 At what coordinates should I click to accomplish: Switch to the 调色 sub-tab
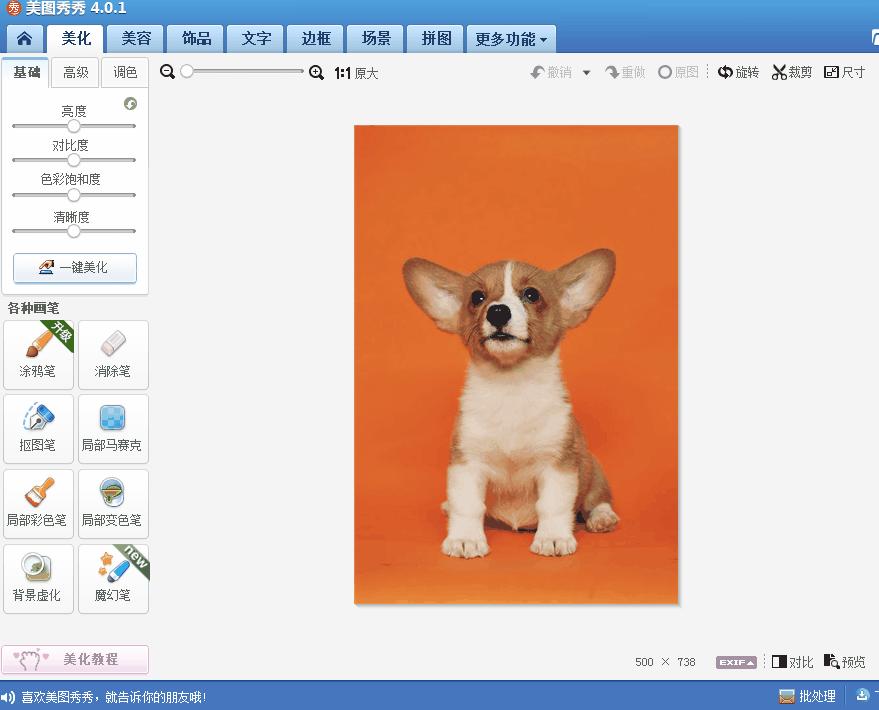point(125,72)
